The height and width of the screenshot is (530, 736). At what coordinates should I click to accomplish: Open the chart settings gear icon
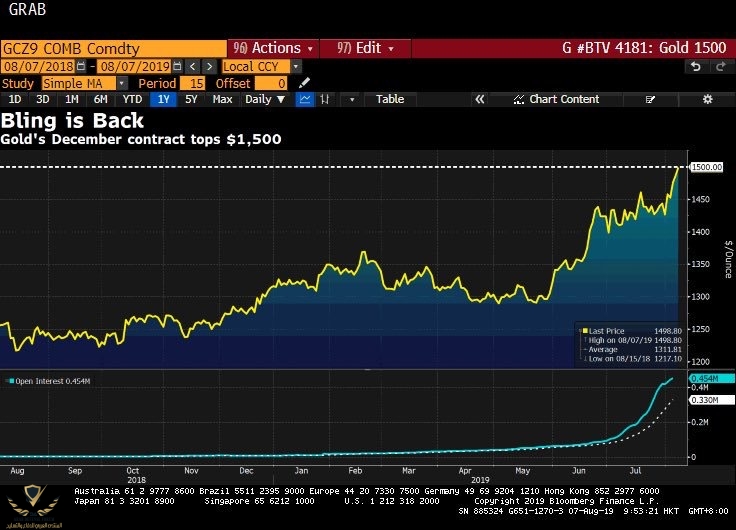click(x=707, y=99)
